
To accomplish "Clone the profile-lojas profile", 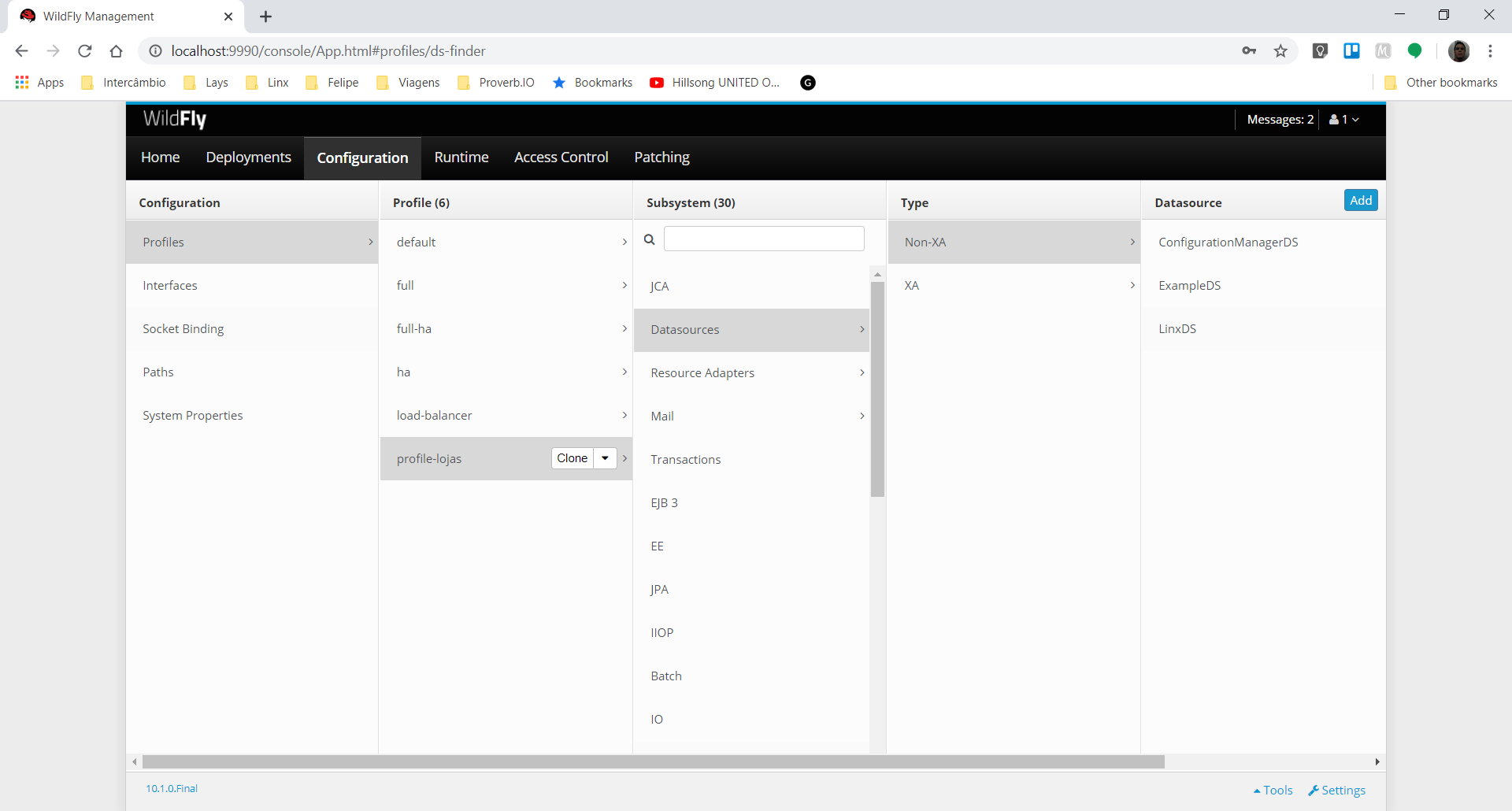I will [573, 458].
